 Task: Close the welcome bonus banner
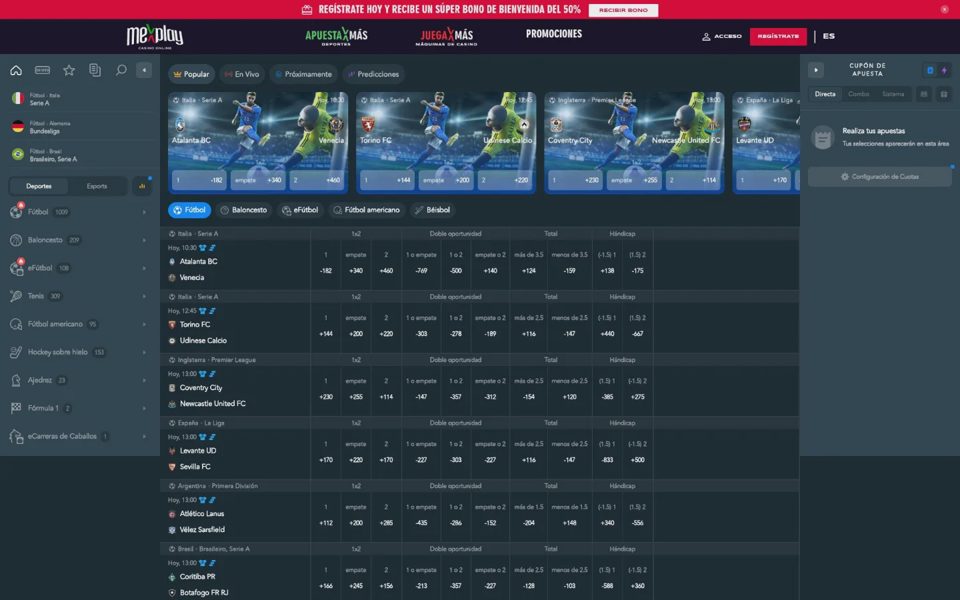click(944, 9)
